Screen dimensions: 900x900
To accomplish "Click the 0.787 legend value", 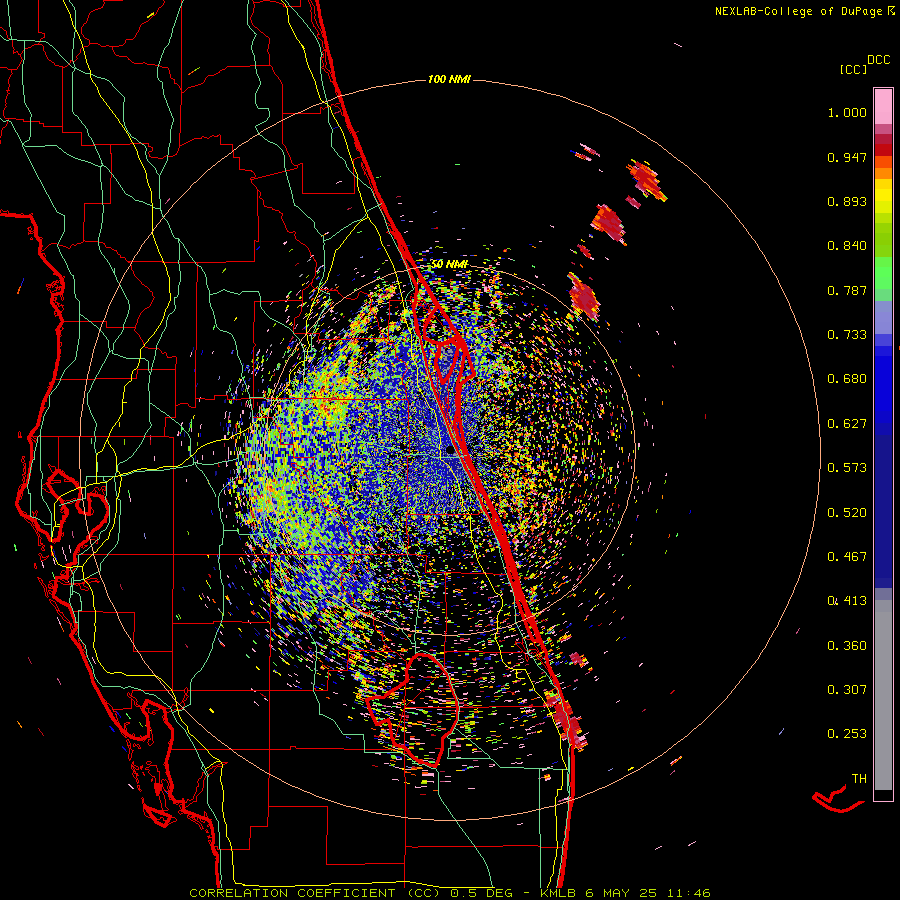I will [x=847, y=290].
